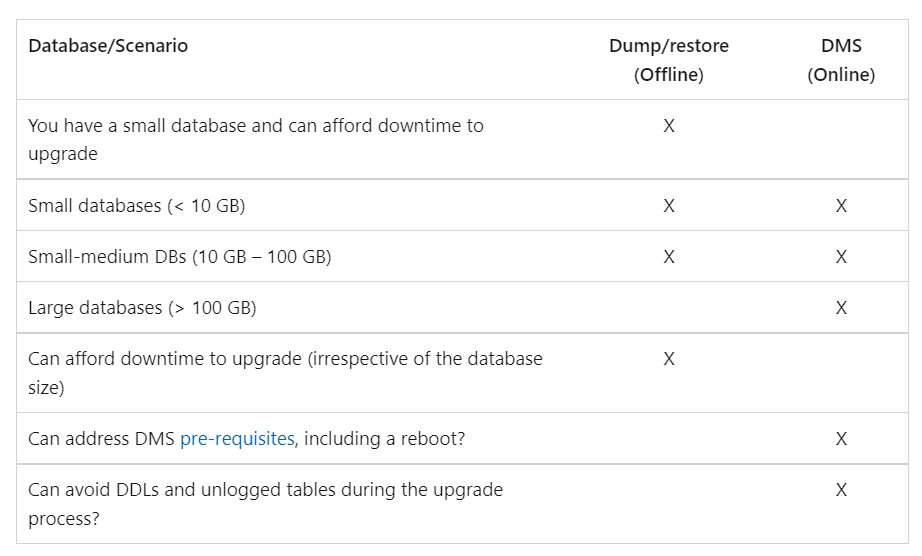Screen dimensions: 922x556
Task: Select the 'Large databases (> 100 GB)' text
Action: (142, 308)
